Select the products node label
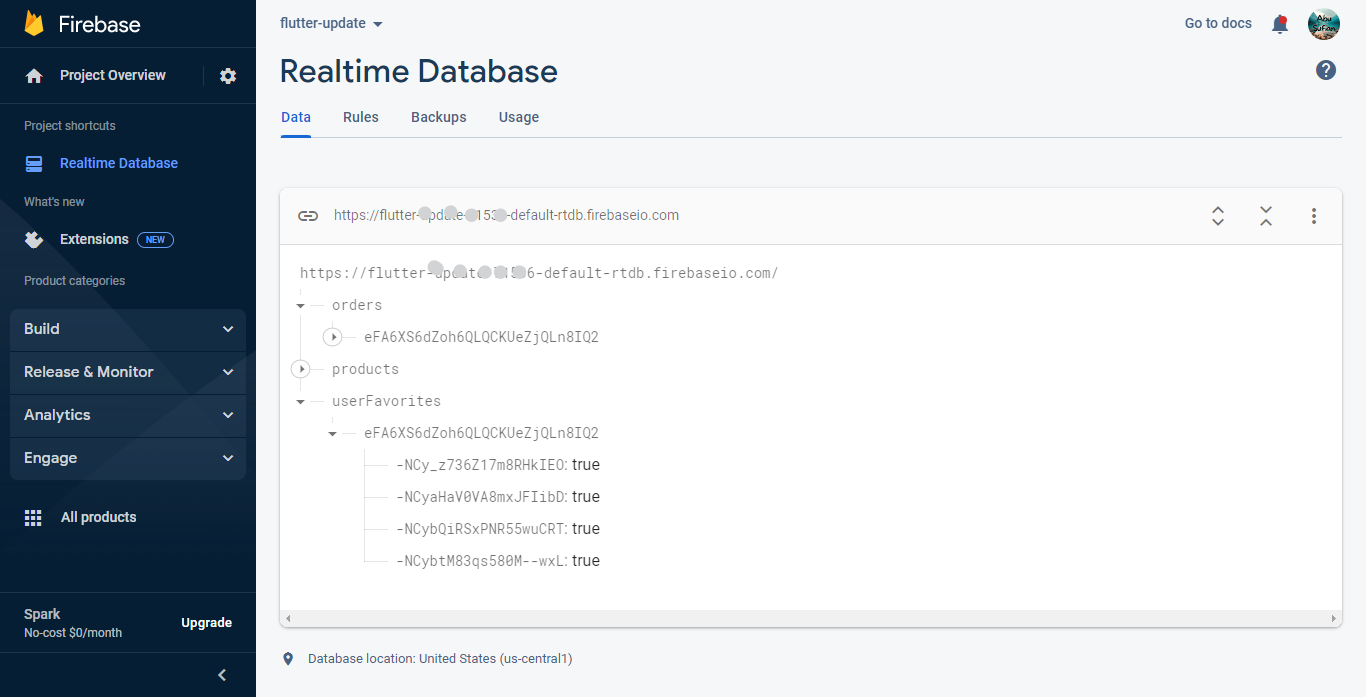Screen dimensions: 1366x697 point(365,369)
